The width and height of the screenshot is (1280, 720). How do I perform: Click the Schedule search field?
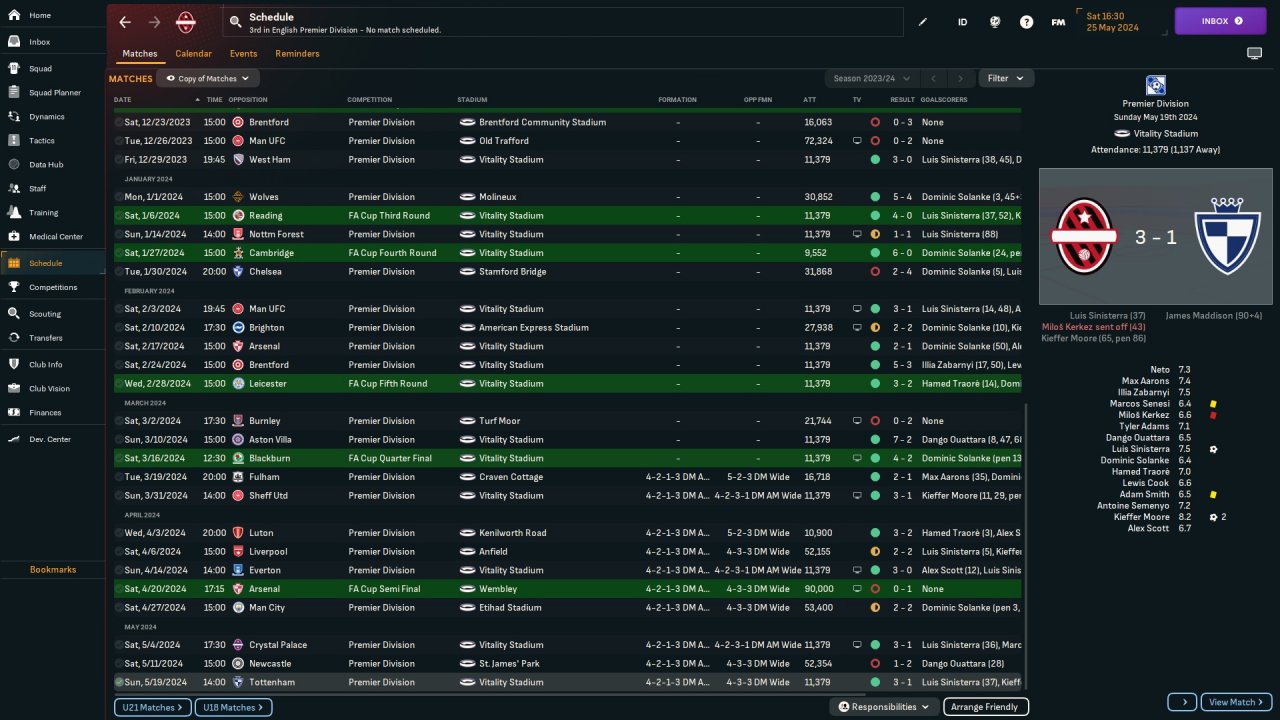pos(564,22)
